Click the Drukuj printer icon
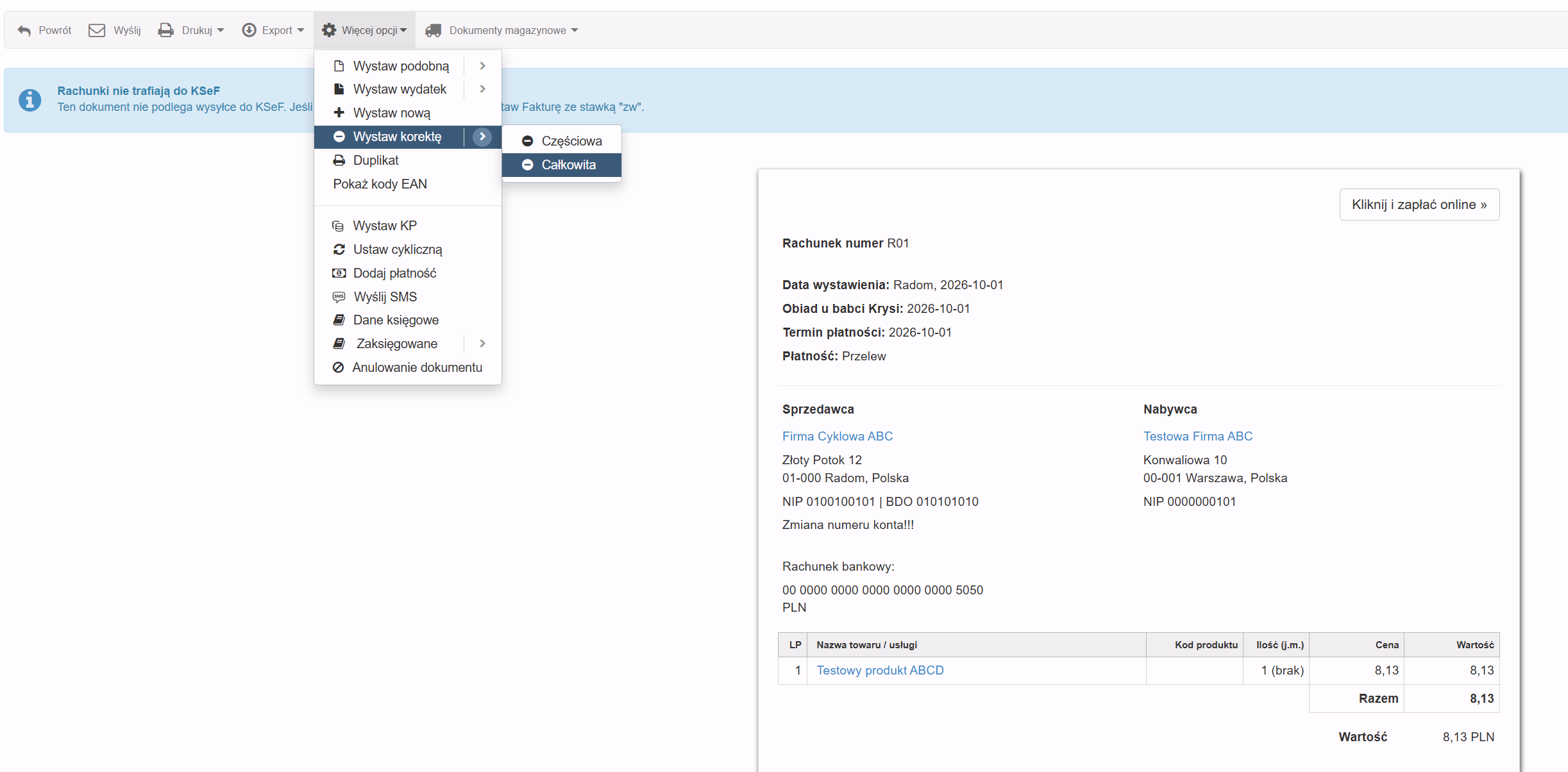Viewport: 1568px width, 772px height. pyautogui.click(x=165, y=30)
